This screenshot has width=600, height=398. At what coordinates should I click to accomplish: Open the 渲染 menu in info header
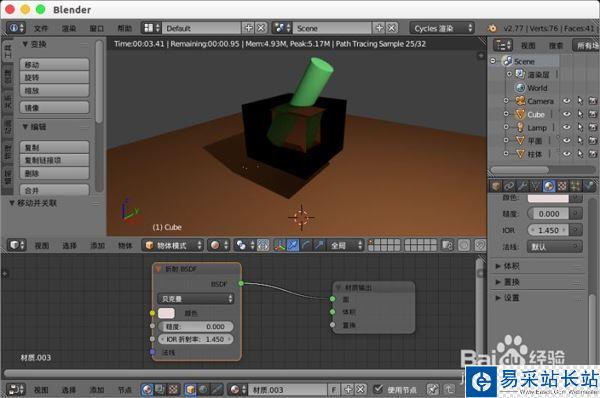click(x=69, y=28)
